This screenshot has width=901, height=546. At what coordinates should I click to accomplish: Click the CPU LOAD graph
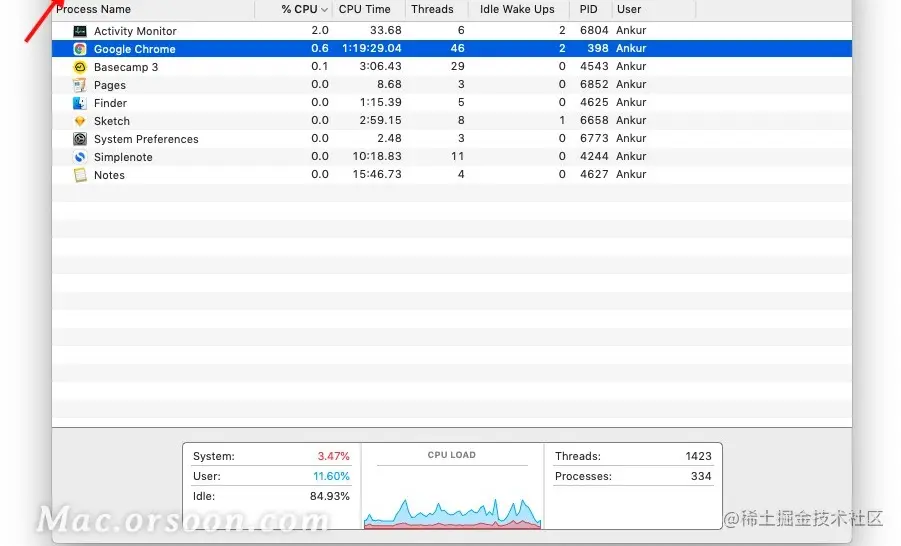pos(452,512)
